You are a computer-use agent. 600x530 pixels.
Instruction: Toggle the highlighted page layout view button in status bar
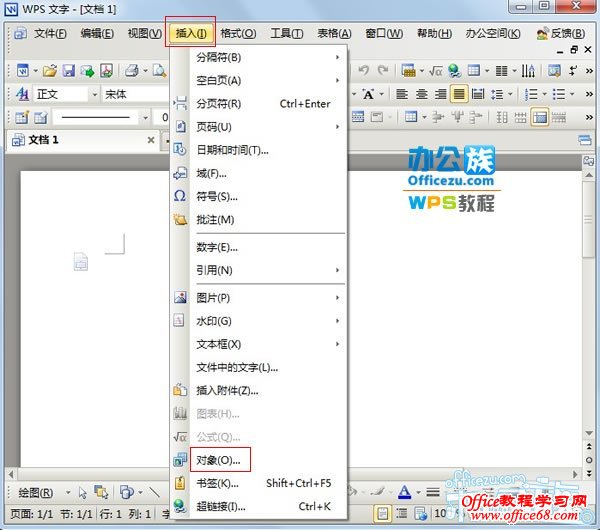pyautogui.click(x=382, y=514)
